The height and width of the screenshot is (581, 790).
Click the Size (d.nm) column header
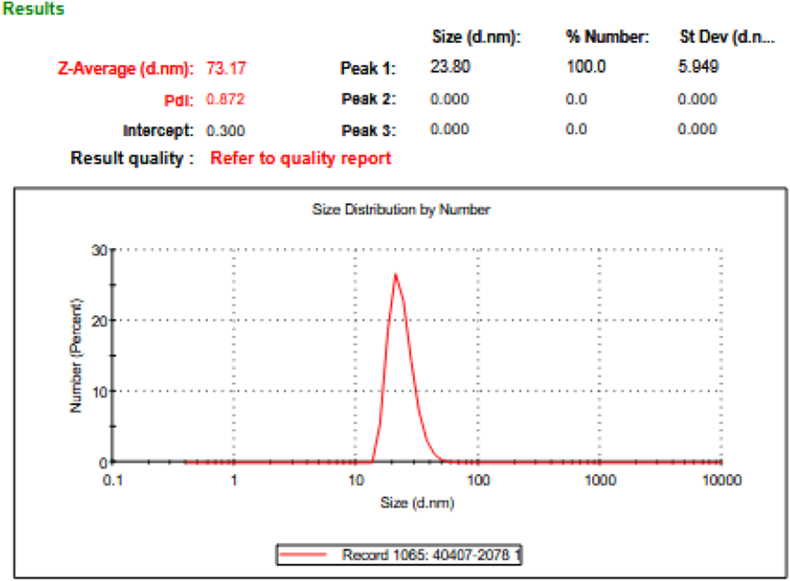click(476, 37)
